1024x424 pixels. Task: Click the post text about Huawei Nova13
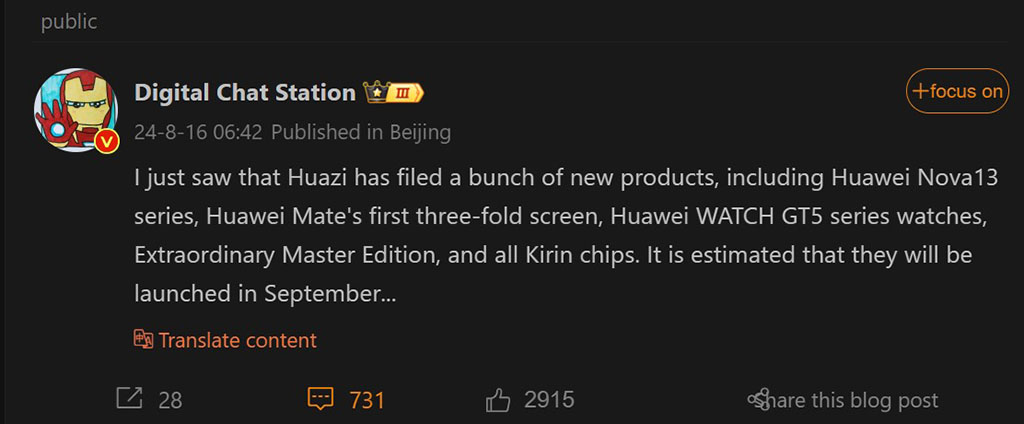566,236
